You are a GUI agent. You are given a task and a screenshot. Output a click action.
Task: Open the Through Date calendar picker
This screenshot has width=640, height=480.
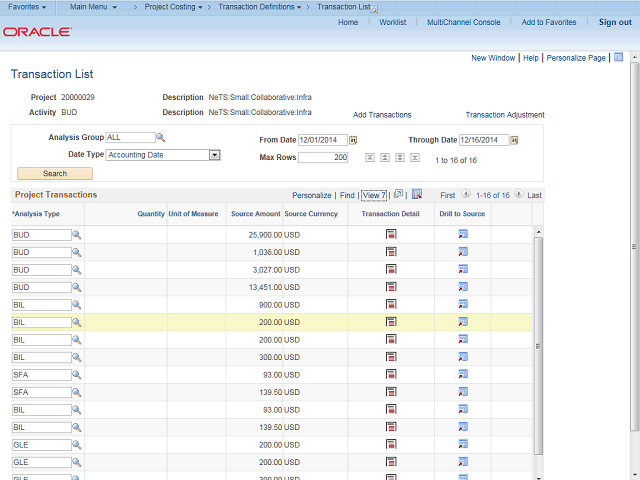click(513, 140)
